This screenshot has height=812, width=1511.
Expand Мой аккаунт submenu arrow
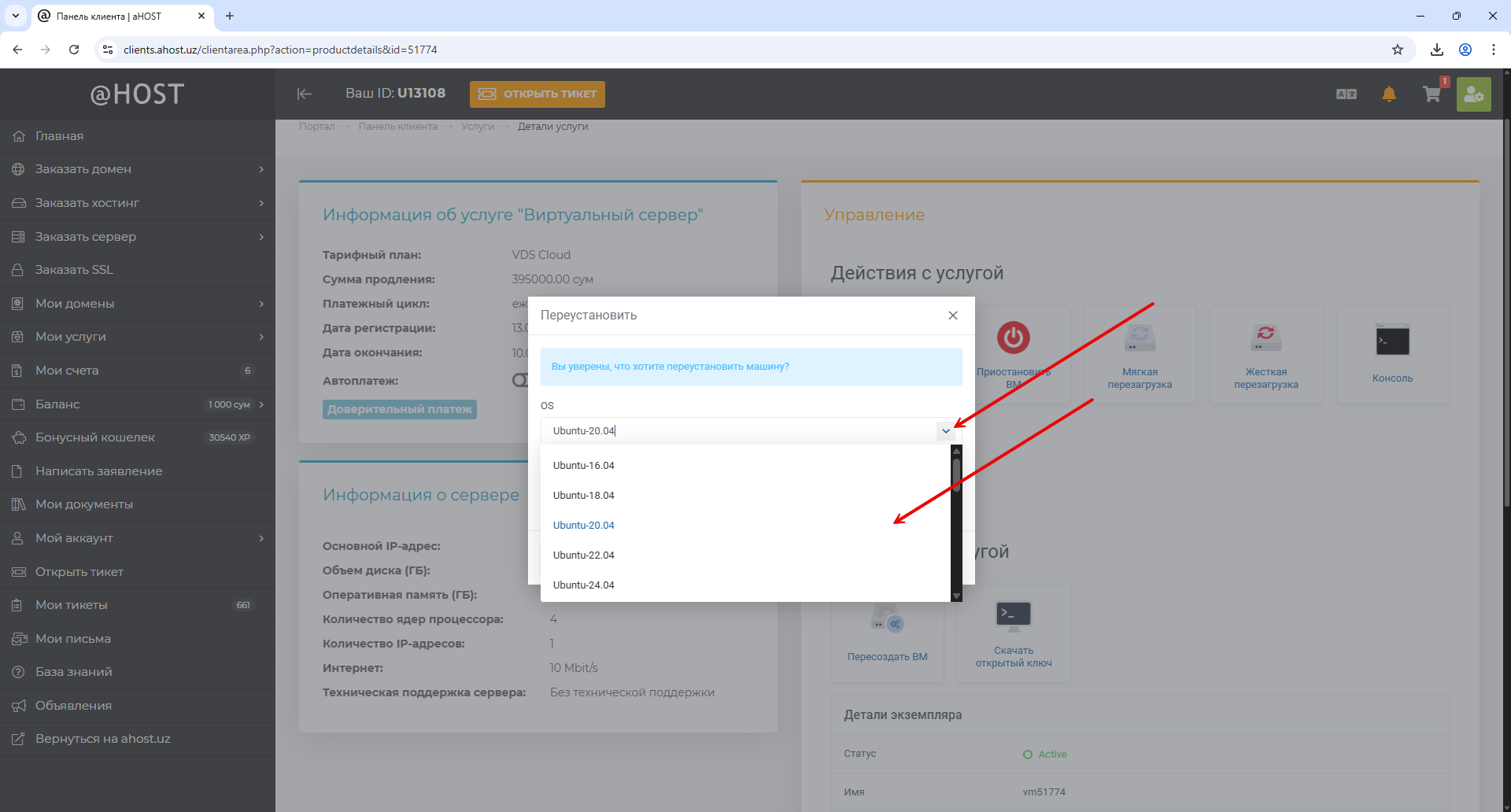[261, 538]
